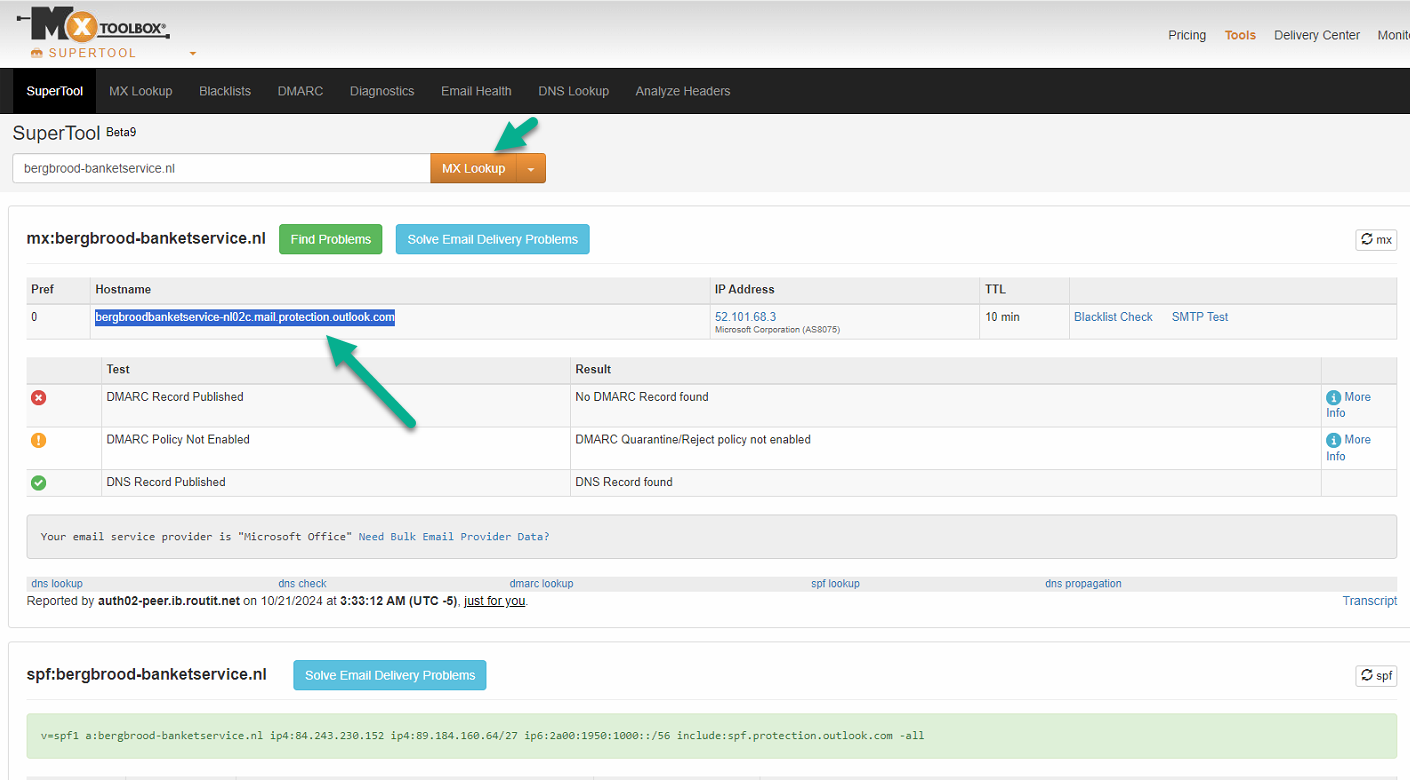Image resolution: width=1410 pixels, height=780 pixels.
Task: Open Need Bulk Email Provider Data link
Action: 454,537
